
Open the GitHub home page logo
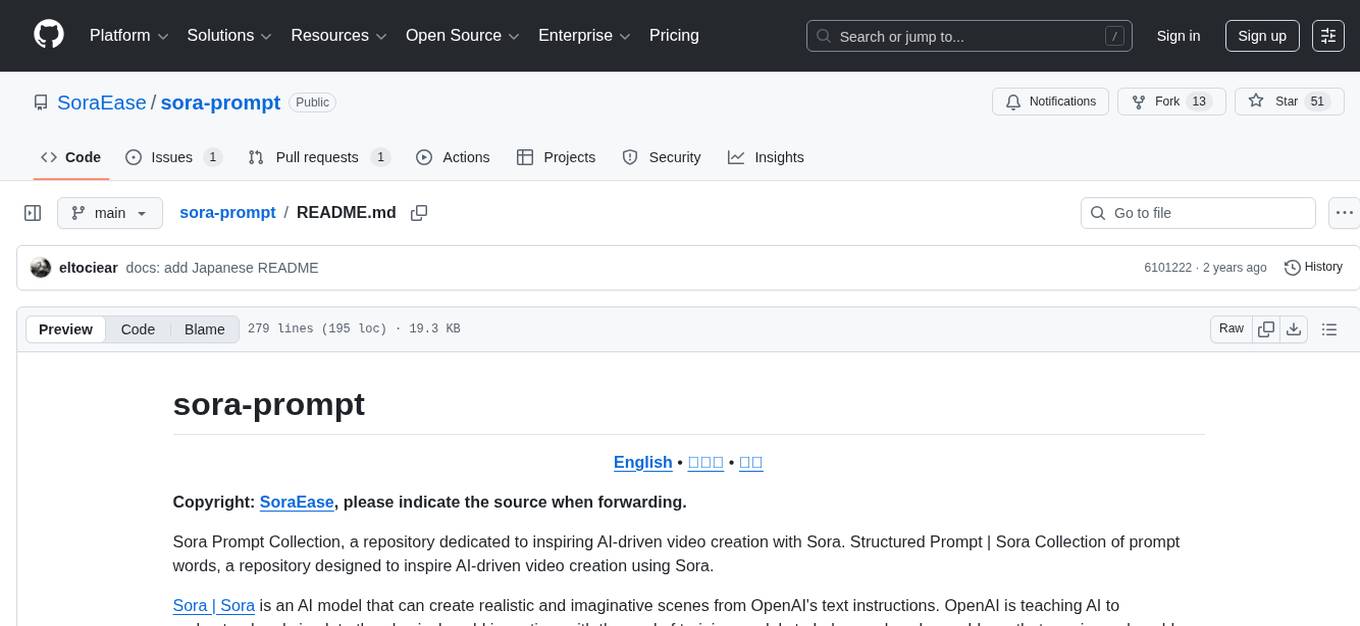[48, 33]
